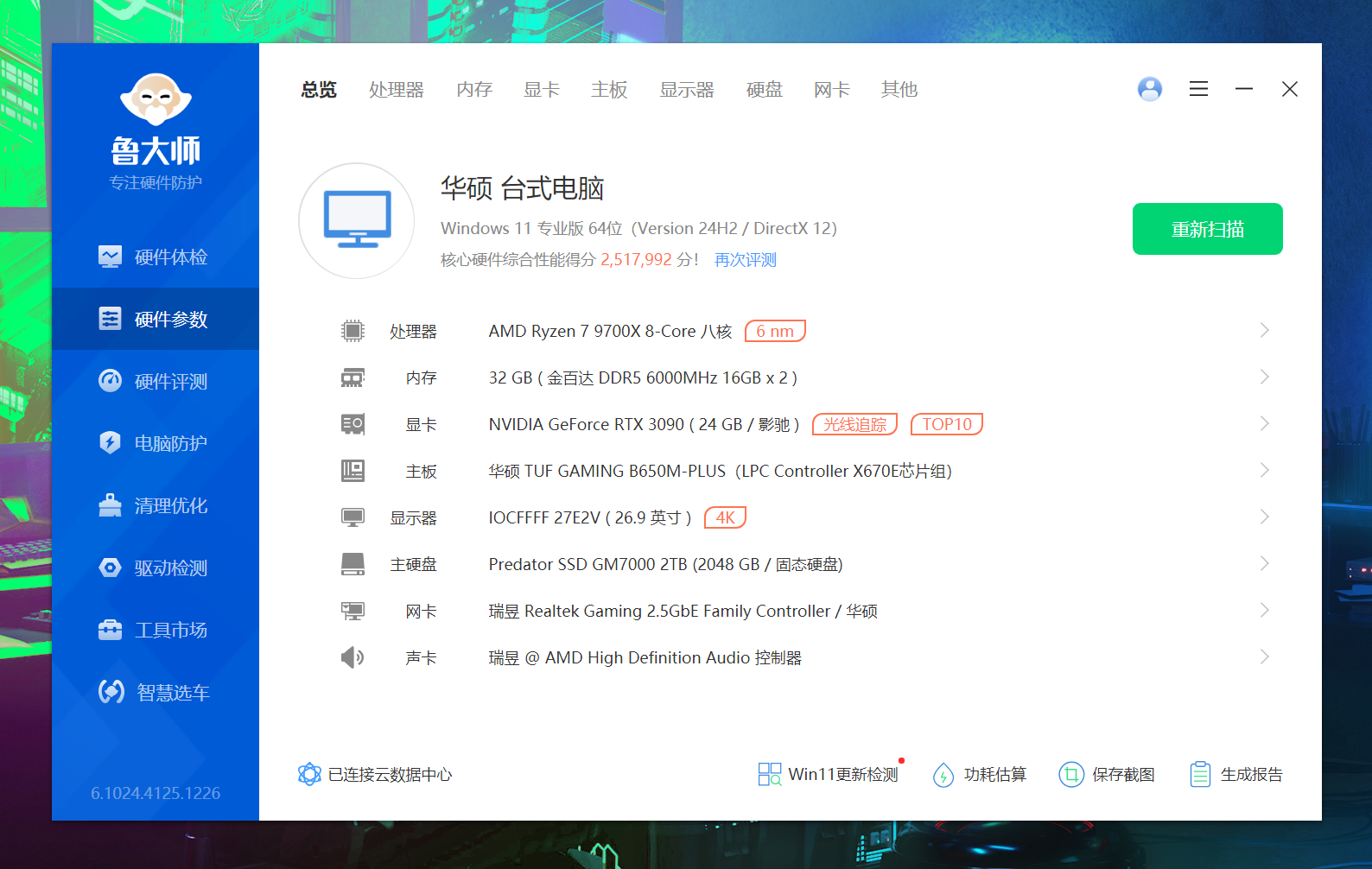1372x869 pixels.
Task: Open Win11更新检测 check
Action: coord(829,775)
